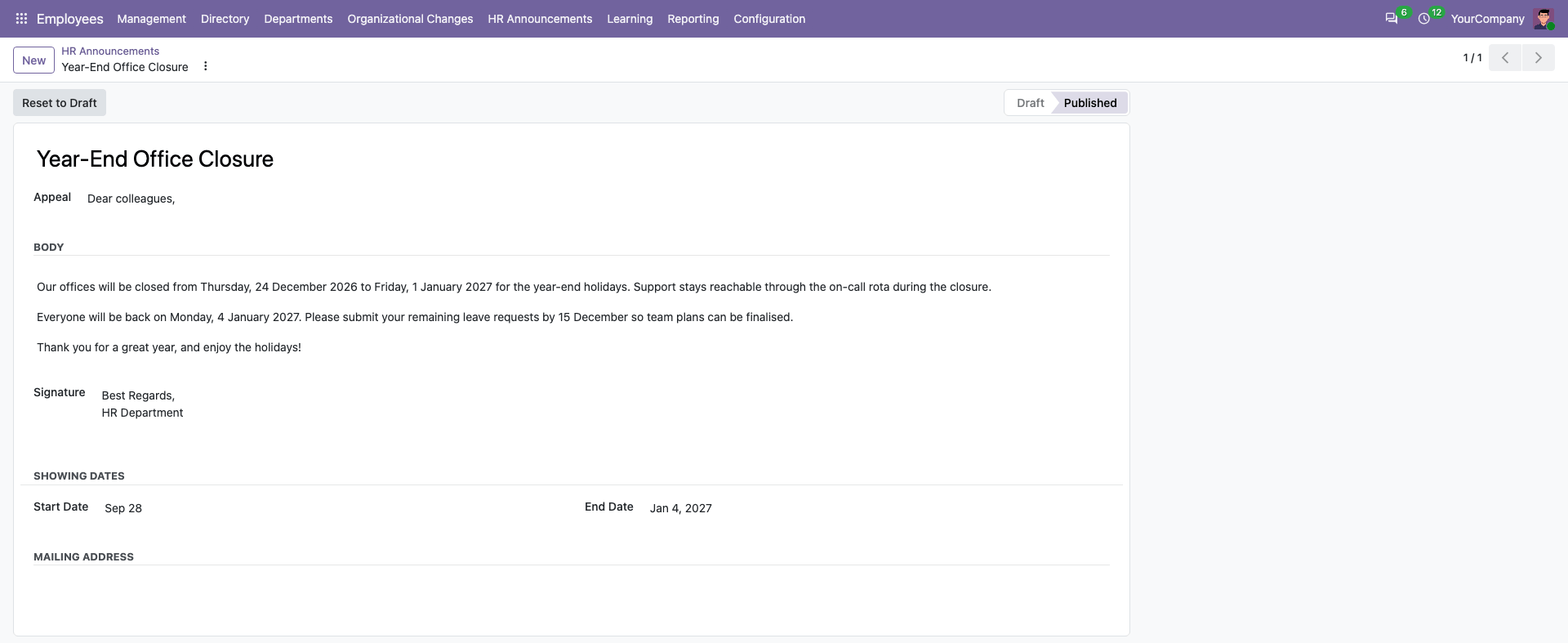Click the New button
1568x643 pixels.
coord(34,60)
